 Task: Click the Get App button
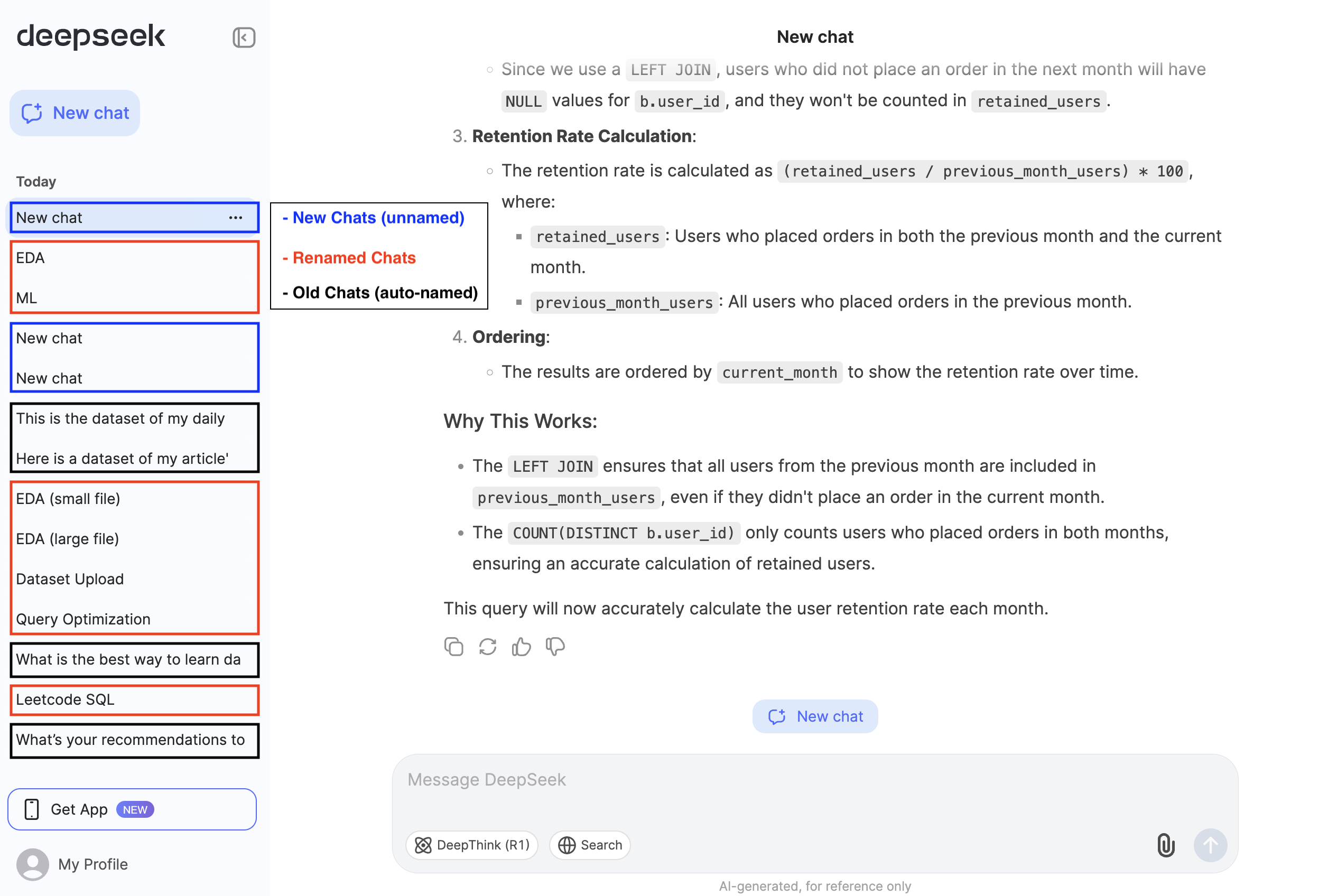pos(132,809)
